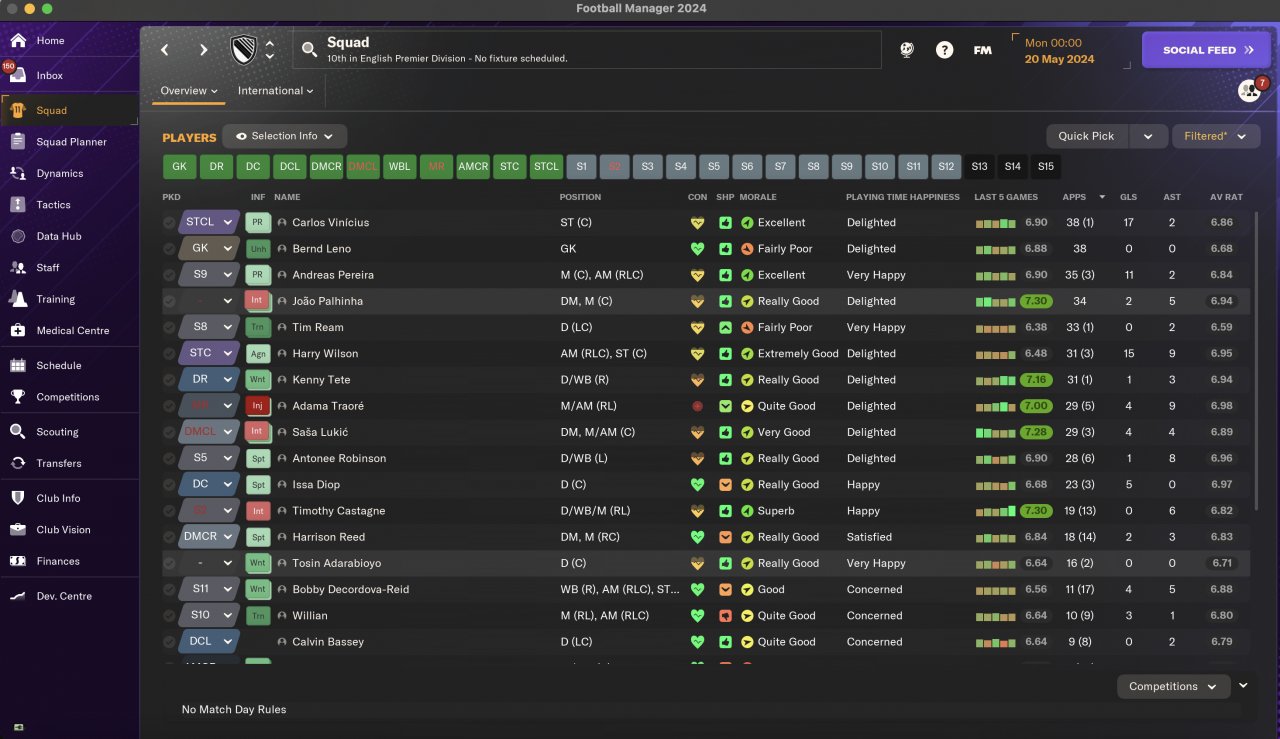The height and width of the screenshot is (739, 1280).
Task: Open the Filtered dropdown
Action: click(1215, 136)
